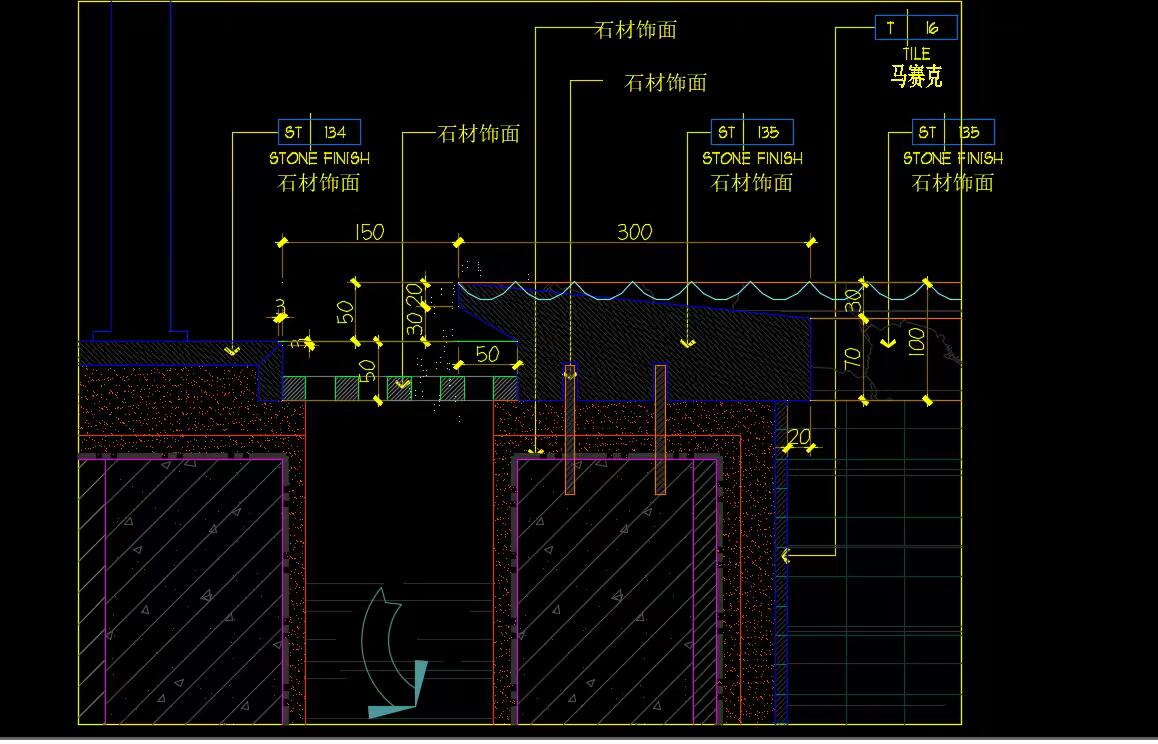The width and height of the screenshot is (1158, 744).
Task: Select the 300 horizontal dimension text
Action: pyautogui.click(x=634, y=232)
